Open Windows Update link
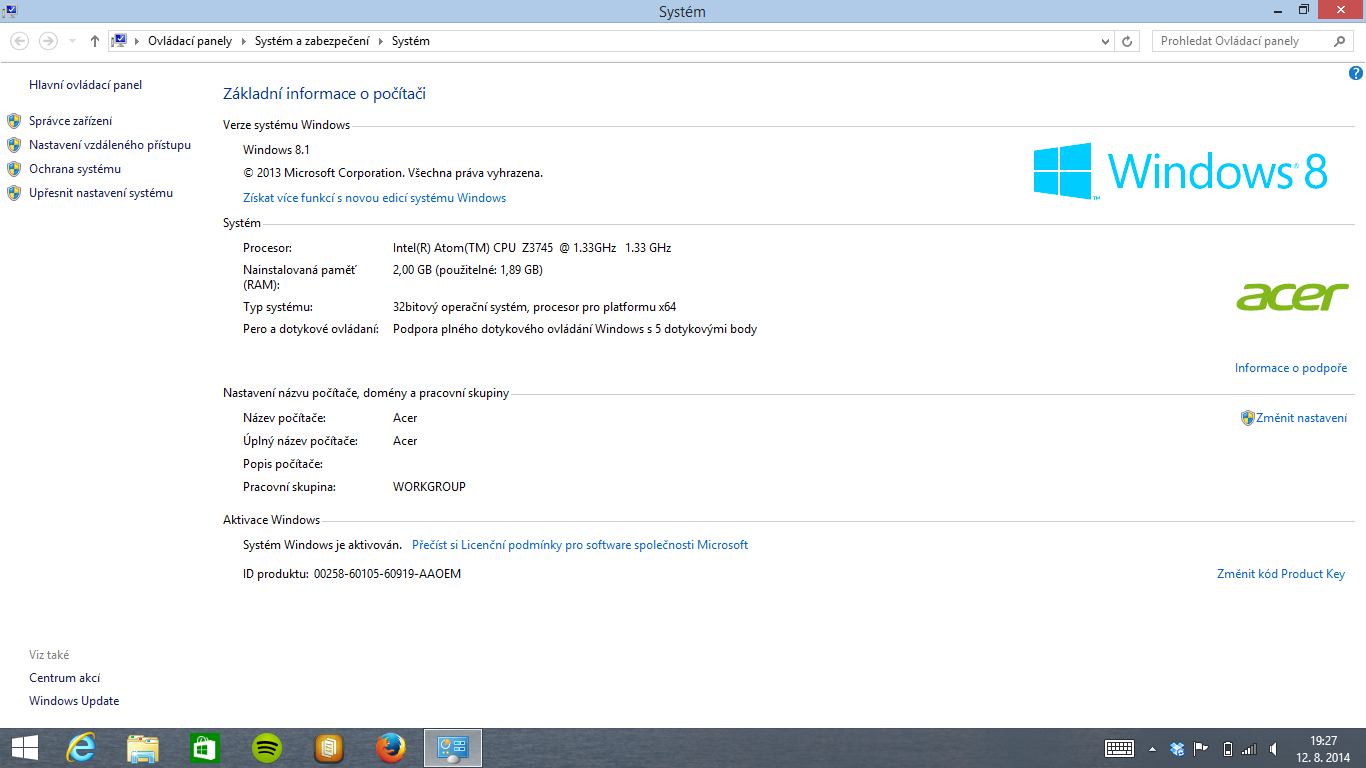Screen dimensions: 1366x768 pos(74,701)
